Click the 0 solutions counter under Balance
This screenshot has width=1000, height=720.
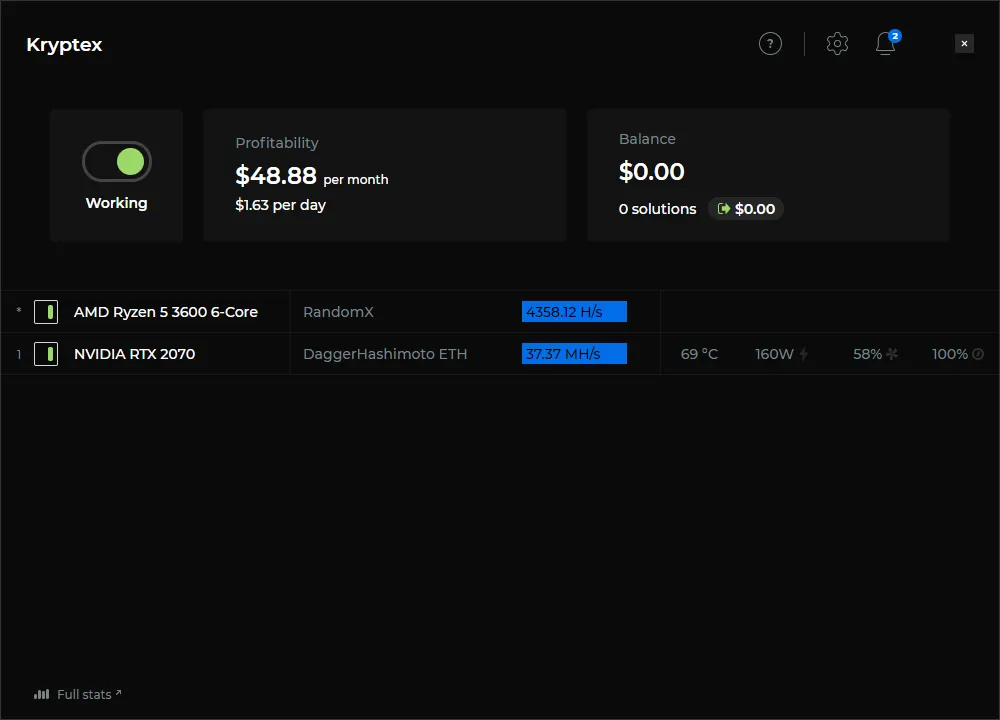657,209
